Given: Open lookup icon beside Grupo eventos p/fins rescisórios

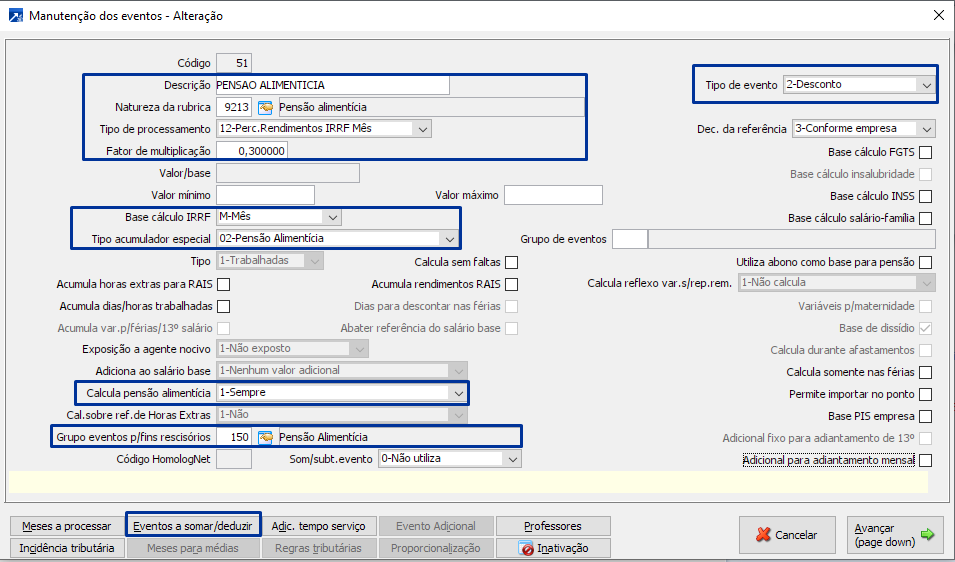Looking at the screenshot, I should coord(265,437).
